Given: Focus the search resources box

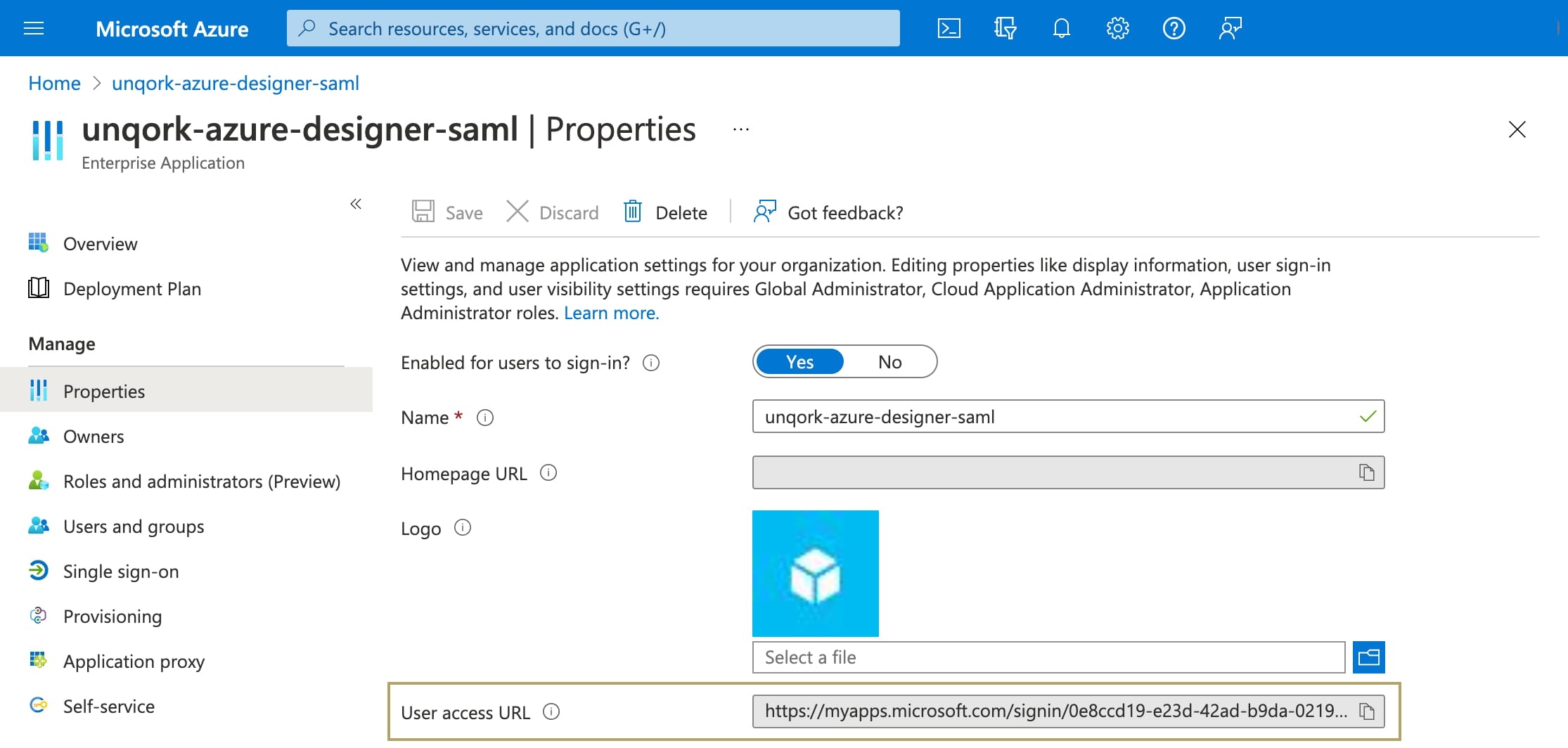Looking at the screenshot, I should 593,28.
